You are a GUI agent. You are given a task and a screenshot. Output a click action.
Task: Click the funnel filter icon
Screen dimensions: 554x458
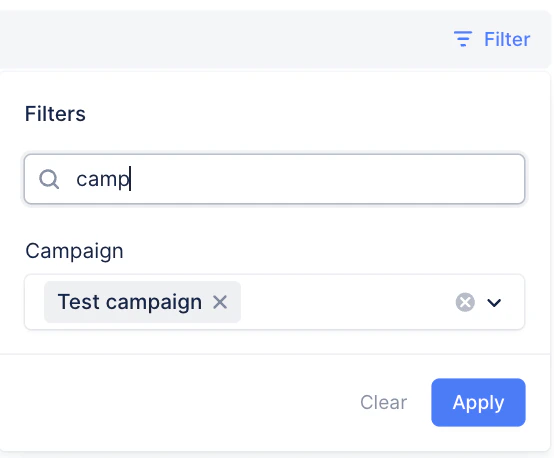pyautogui.click(x=463, y=39)
